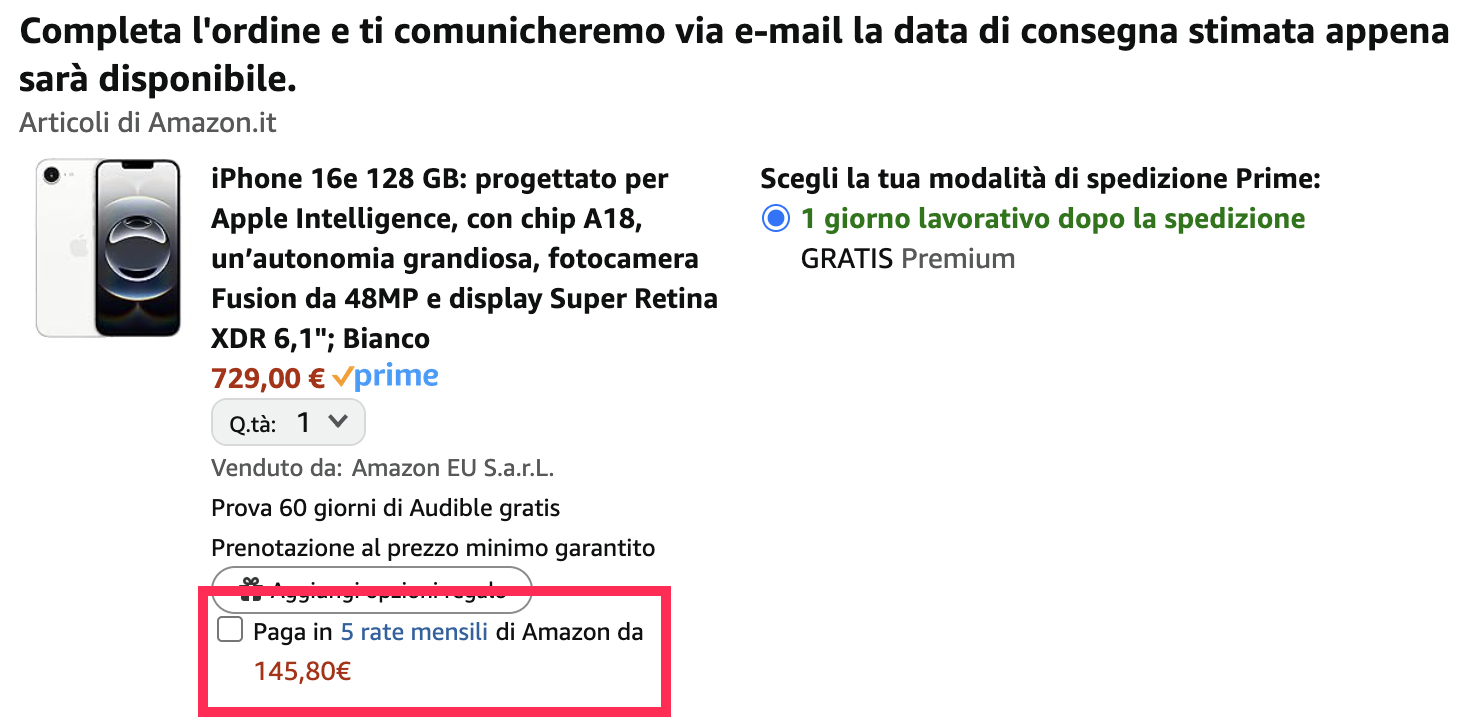The width and height of the screenshot is (1462, 720).
Task: Click the quantity dropdown chevron arrow
Action: click(x=338, y=422)
